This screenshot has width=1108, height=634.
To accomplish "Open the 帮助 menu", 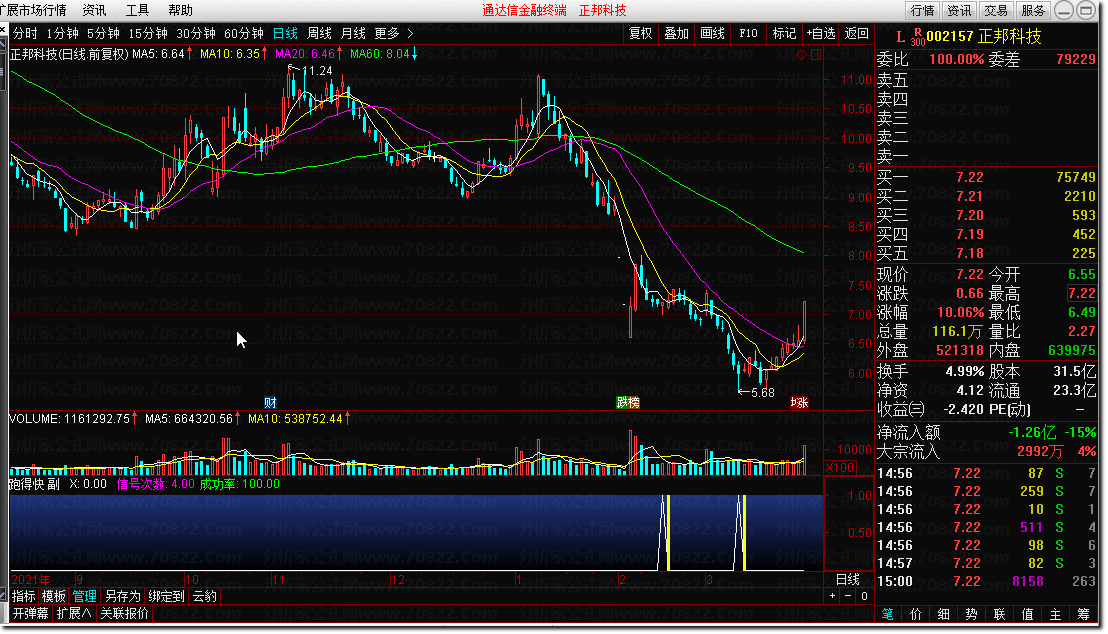I will pos(180,11).
